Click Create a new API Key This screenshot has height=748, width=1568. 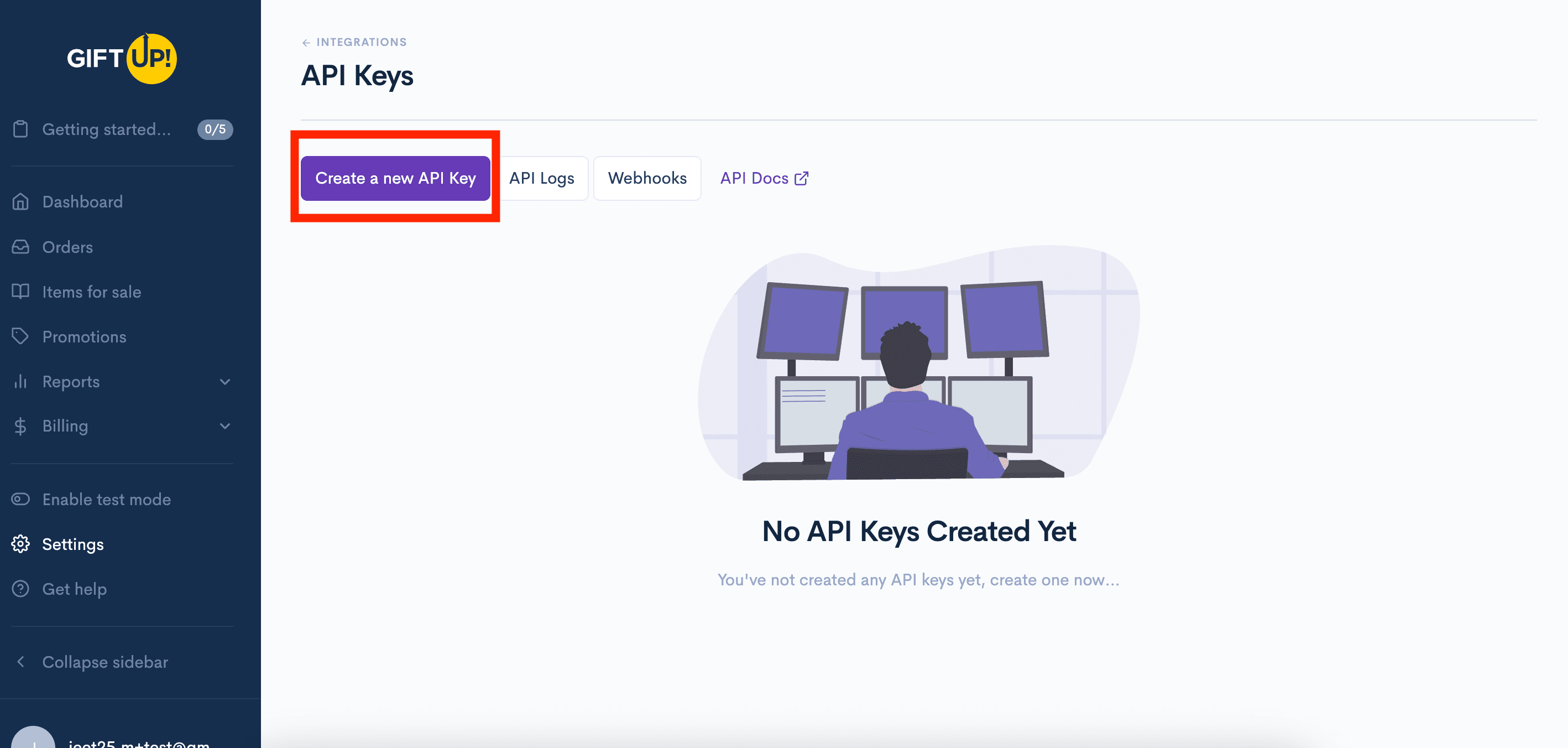point(395,177)
